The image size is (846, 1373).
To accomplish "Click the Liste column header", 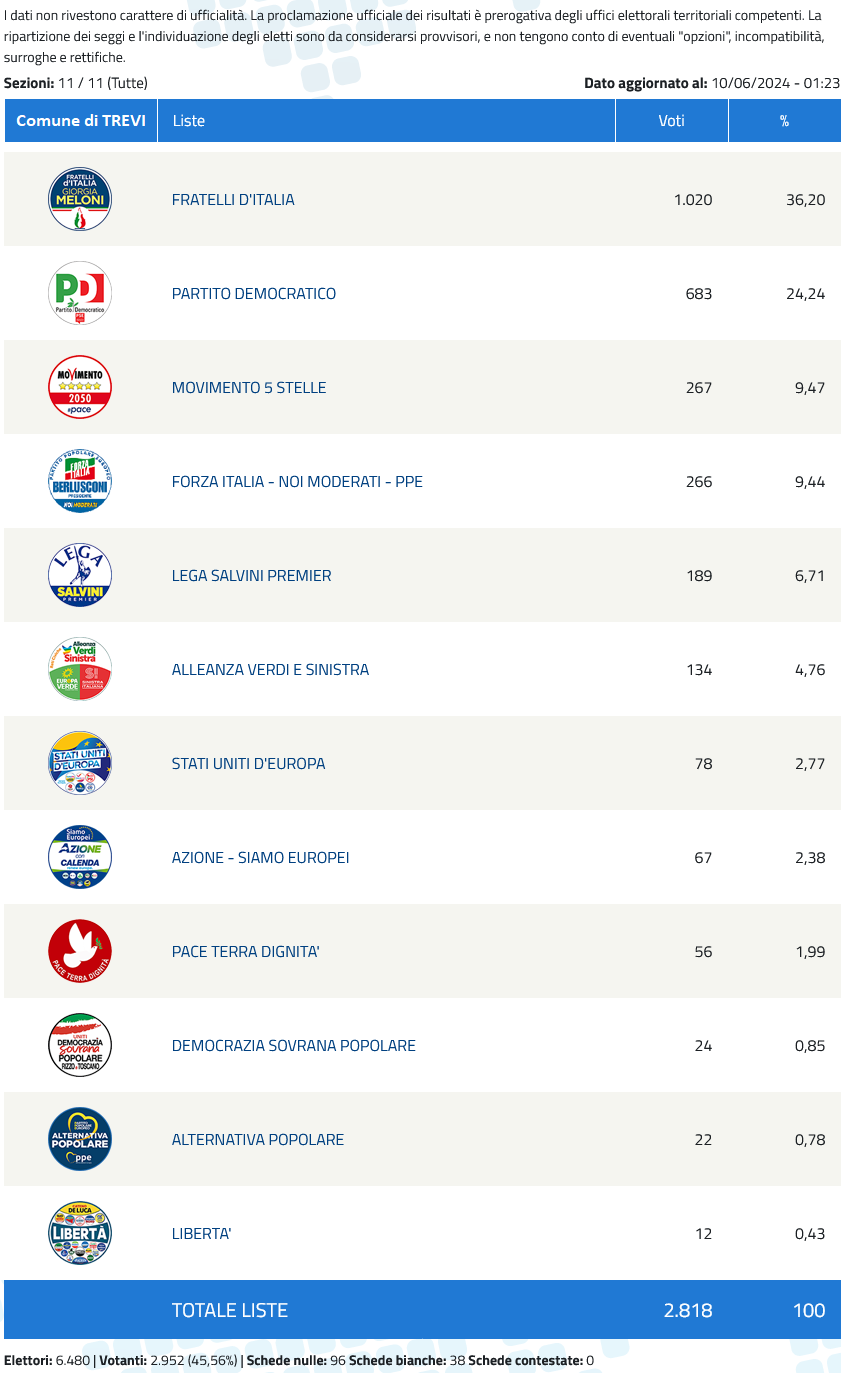I will click(386, 120).
